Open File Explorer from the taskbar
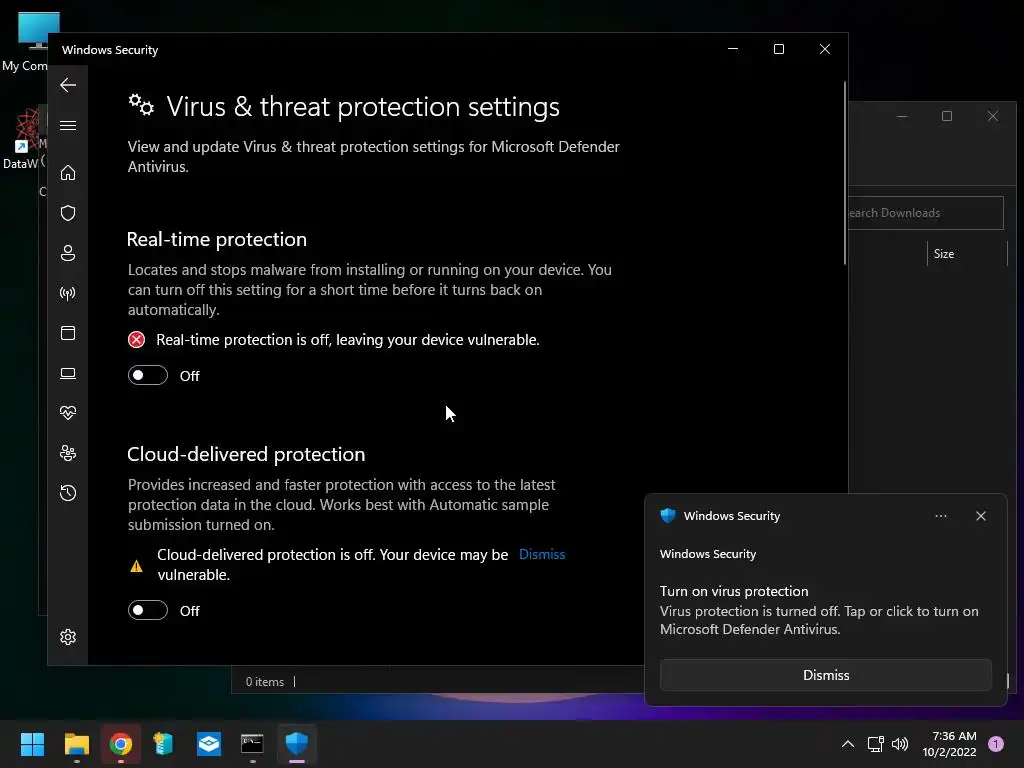The height and width of the screenshot is (768, 1024). [x=76, y=744]
